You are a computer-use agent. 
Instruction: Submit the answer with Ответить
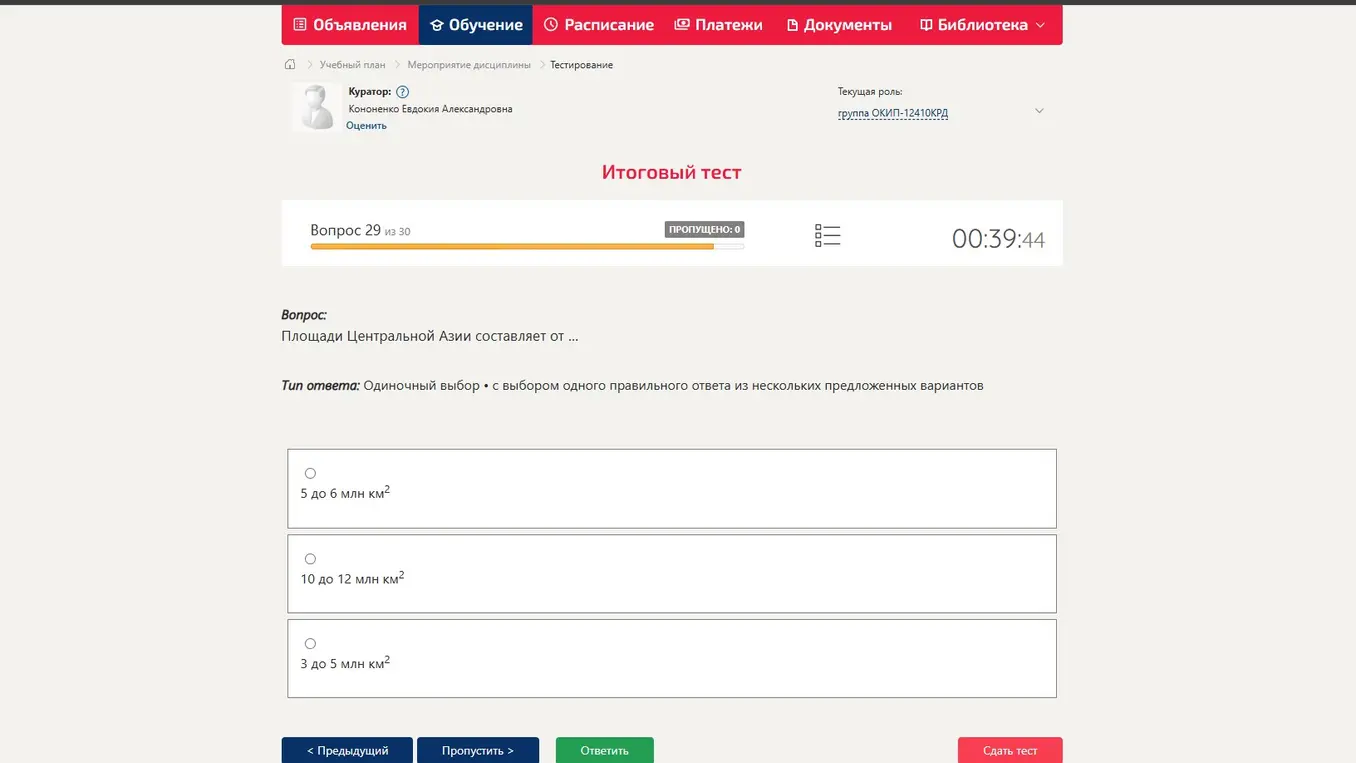[605, 750]
